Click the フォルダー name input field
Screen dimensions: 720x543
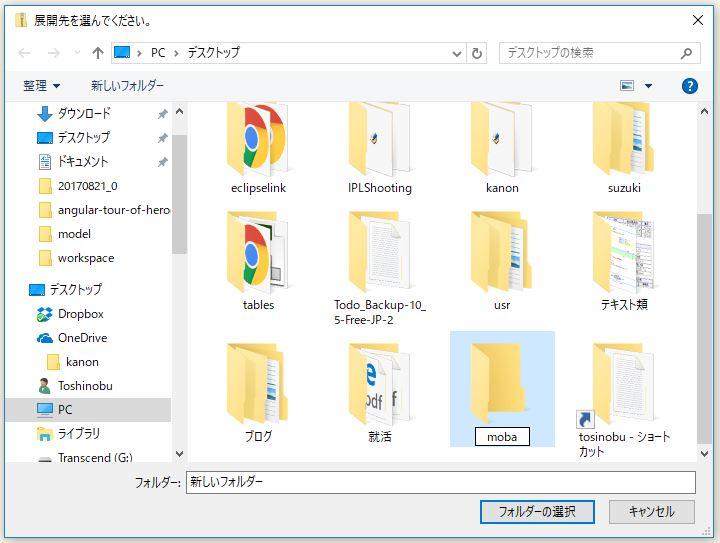pos(440,482)
